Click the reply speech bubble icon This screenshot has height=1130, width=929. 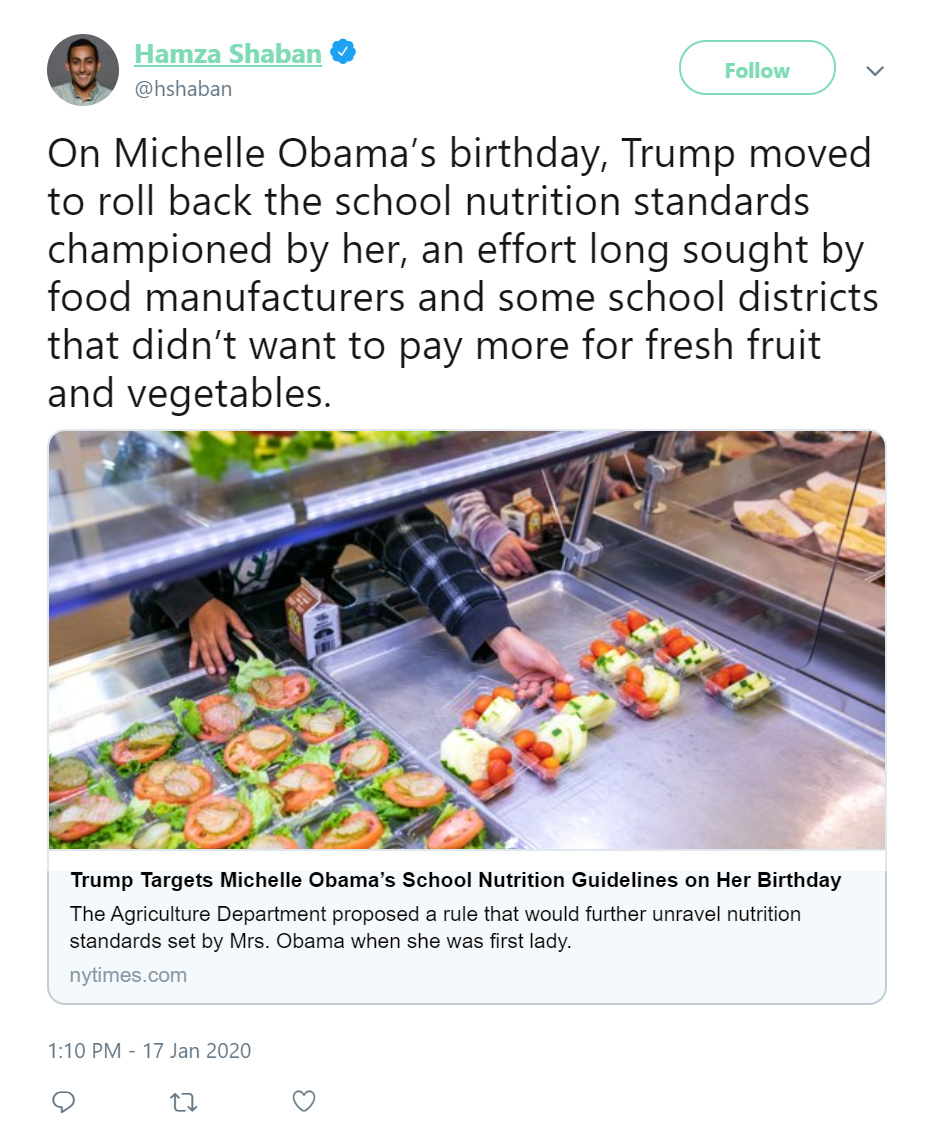[x=64, y=1102]
